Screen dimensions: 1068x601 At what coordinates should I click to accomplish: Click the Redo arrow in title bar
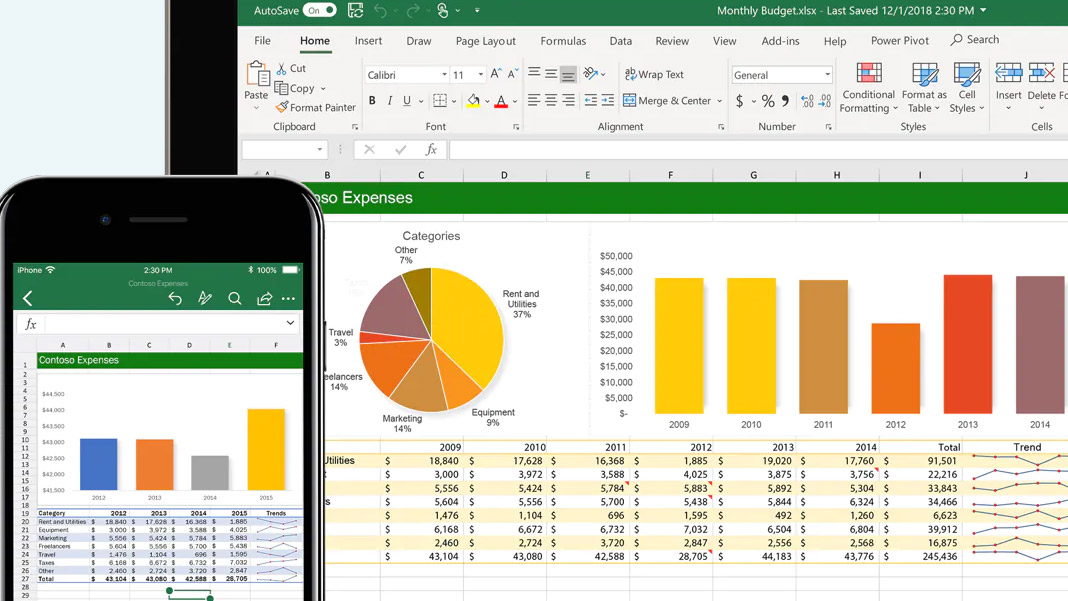[413, 10]
